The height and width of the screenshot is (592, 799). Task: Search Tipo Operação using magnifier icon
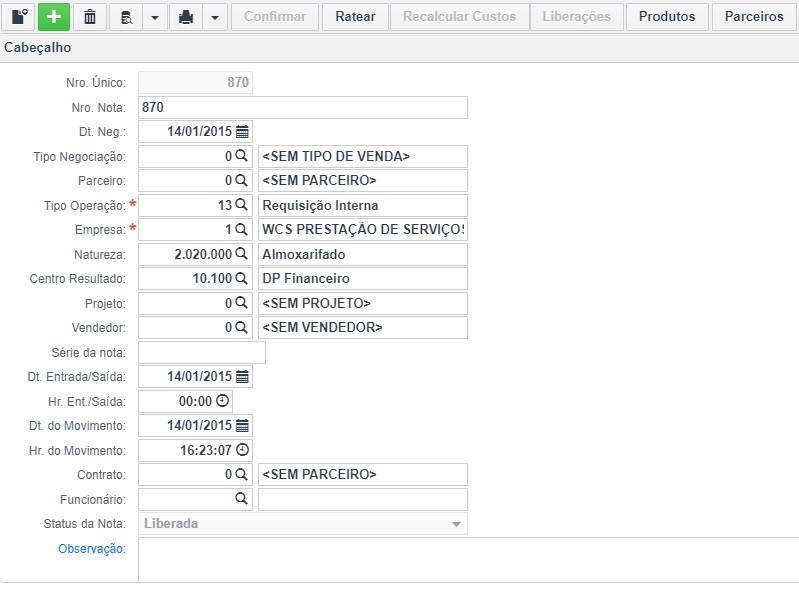[242, 205]
